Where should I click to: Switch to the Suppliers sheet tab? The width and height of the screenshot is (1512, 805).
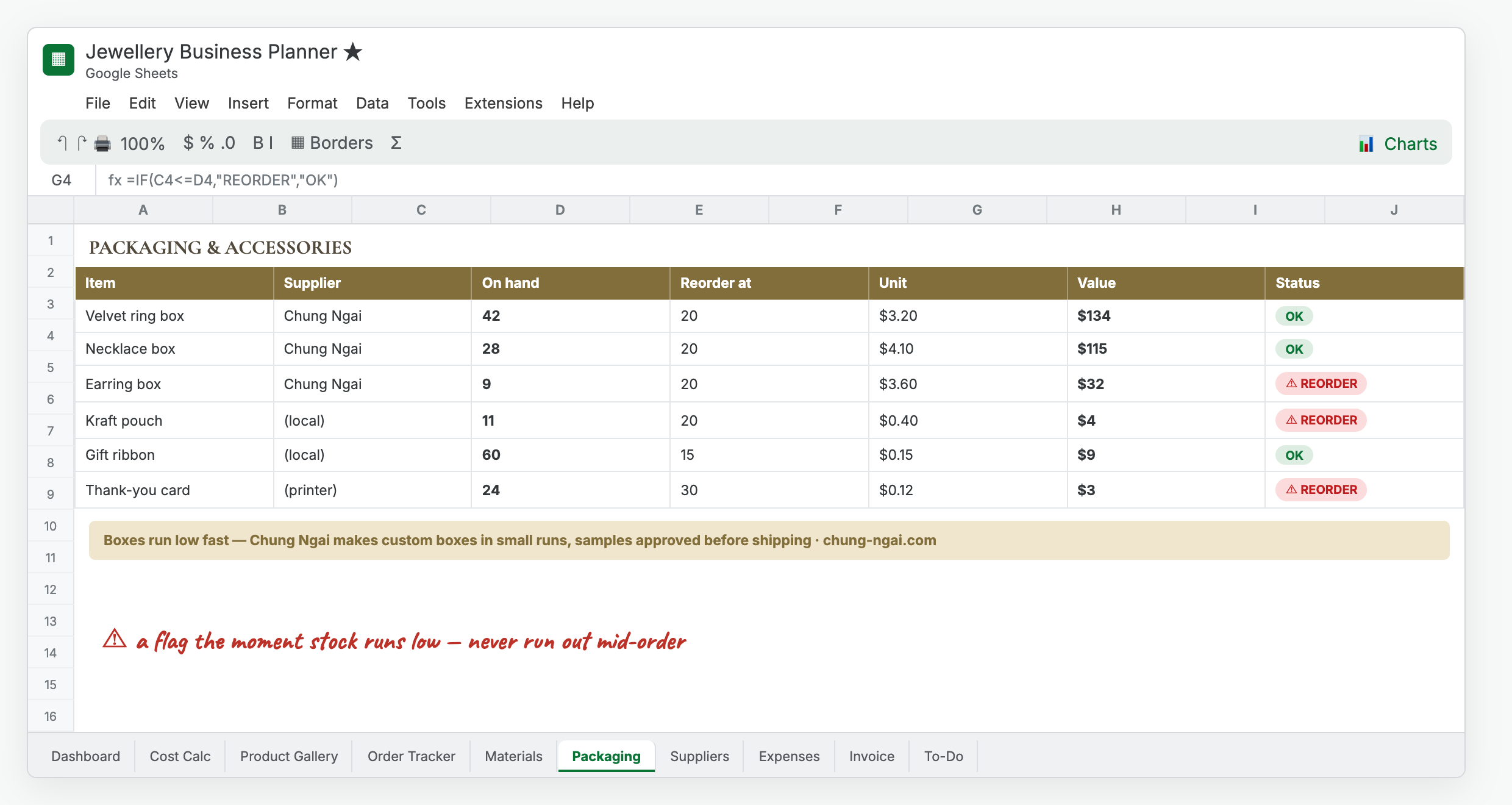click(x=699, y=756)
